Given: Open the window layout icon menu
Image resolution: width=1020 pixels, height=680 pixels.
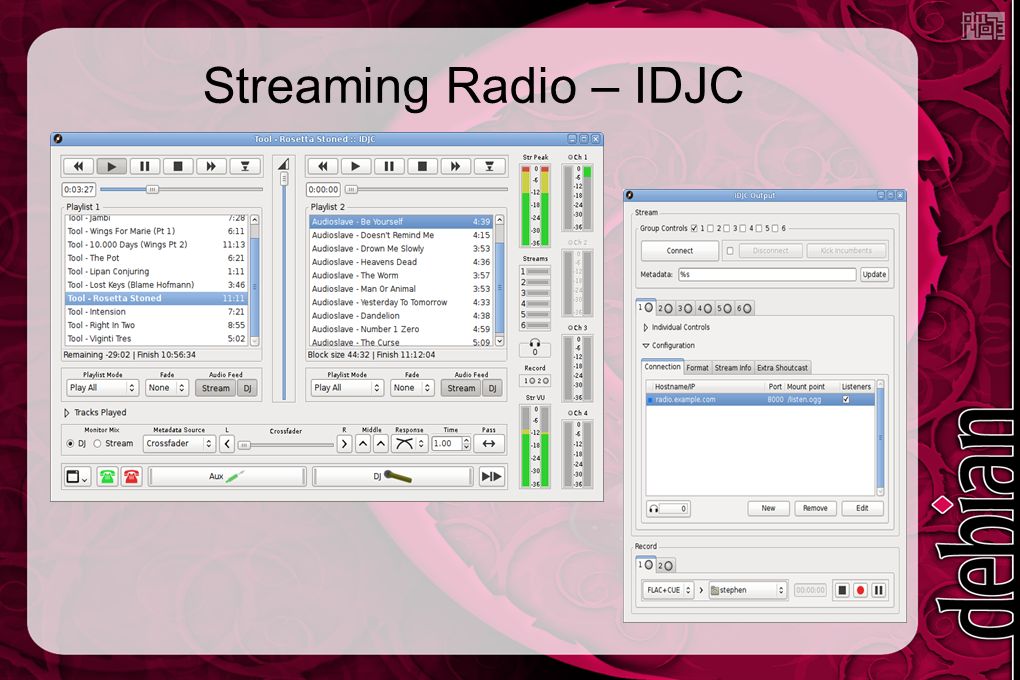Looking at the screenshot, I should 77,477.
